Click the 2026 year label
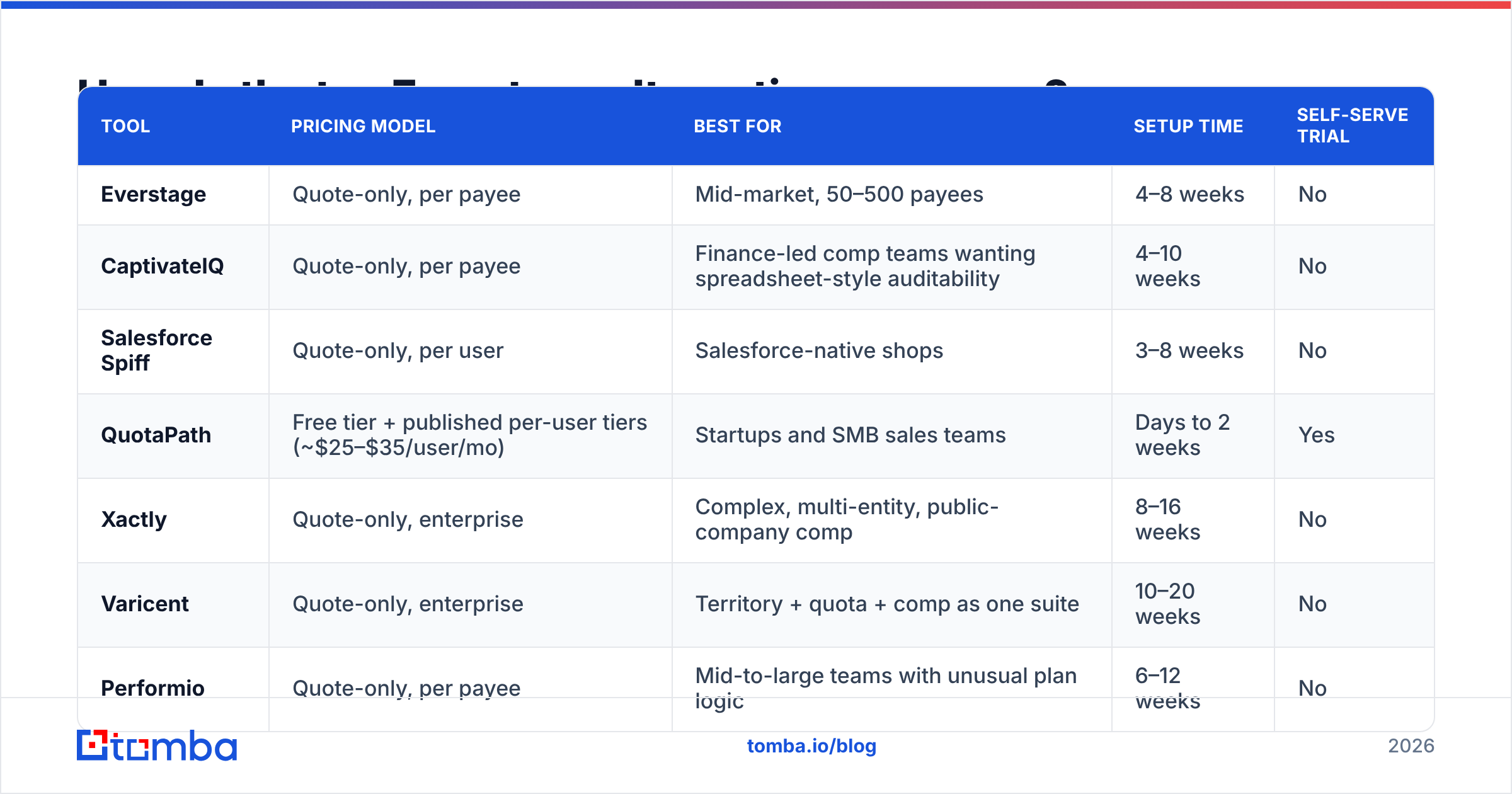 (x=1411, y=746)
